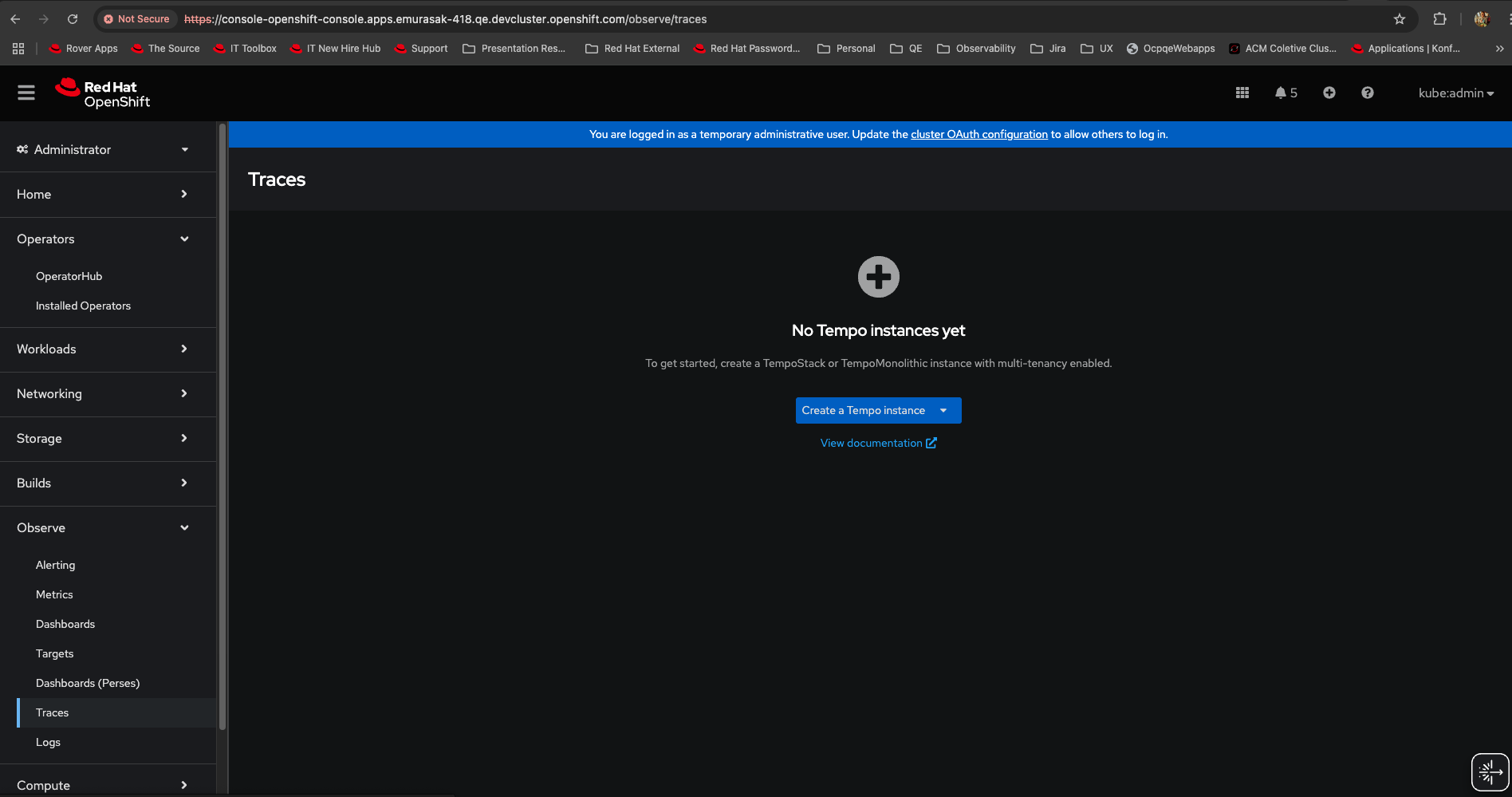1512x797 pixels.
Task: Open UX bookmark folder
Action: pyautogui.click(x=1097, y=49)
